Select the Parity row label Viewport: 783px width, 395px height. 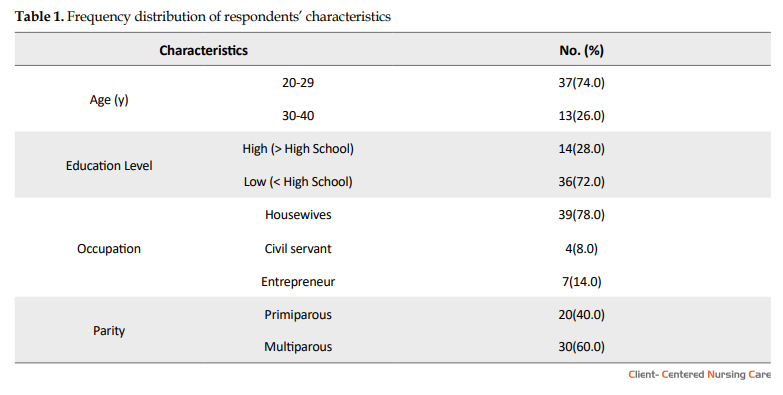tap(109, 331)
